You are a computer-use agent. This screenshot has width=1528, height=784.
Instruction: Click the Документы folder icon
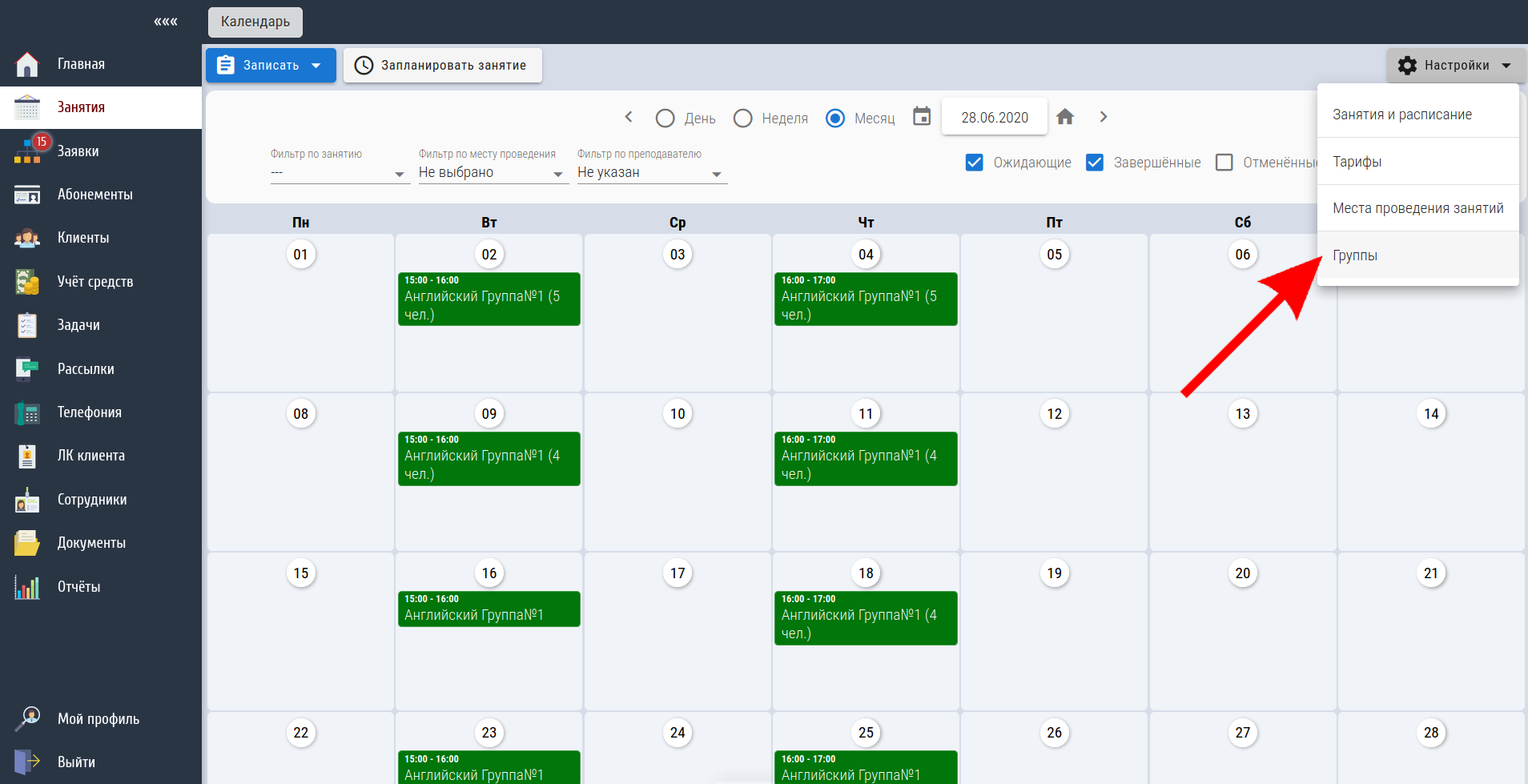27,543
